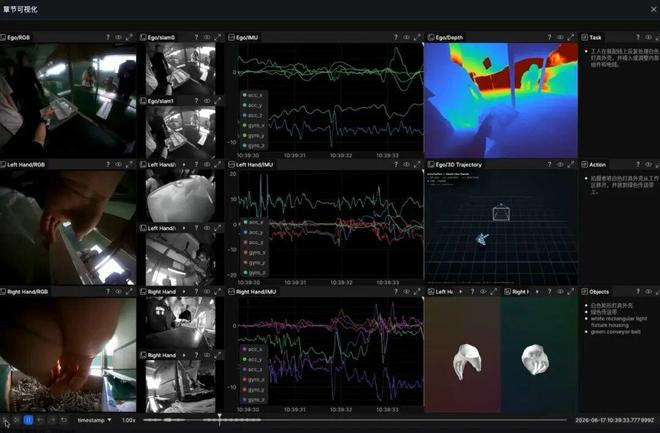Show help for Right Hand/IMU panel
The height and width of the screenshot is (433, 660).
tap(396, 292)
